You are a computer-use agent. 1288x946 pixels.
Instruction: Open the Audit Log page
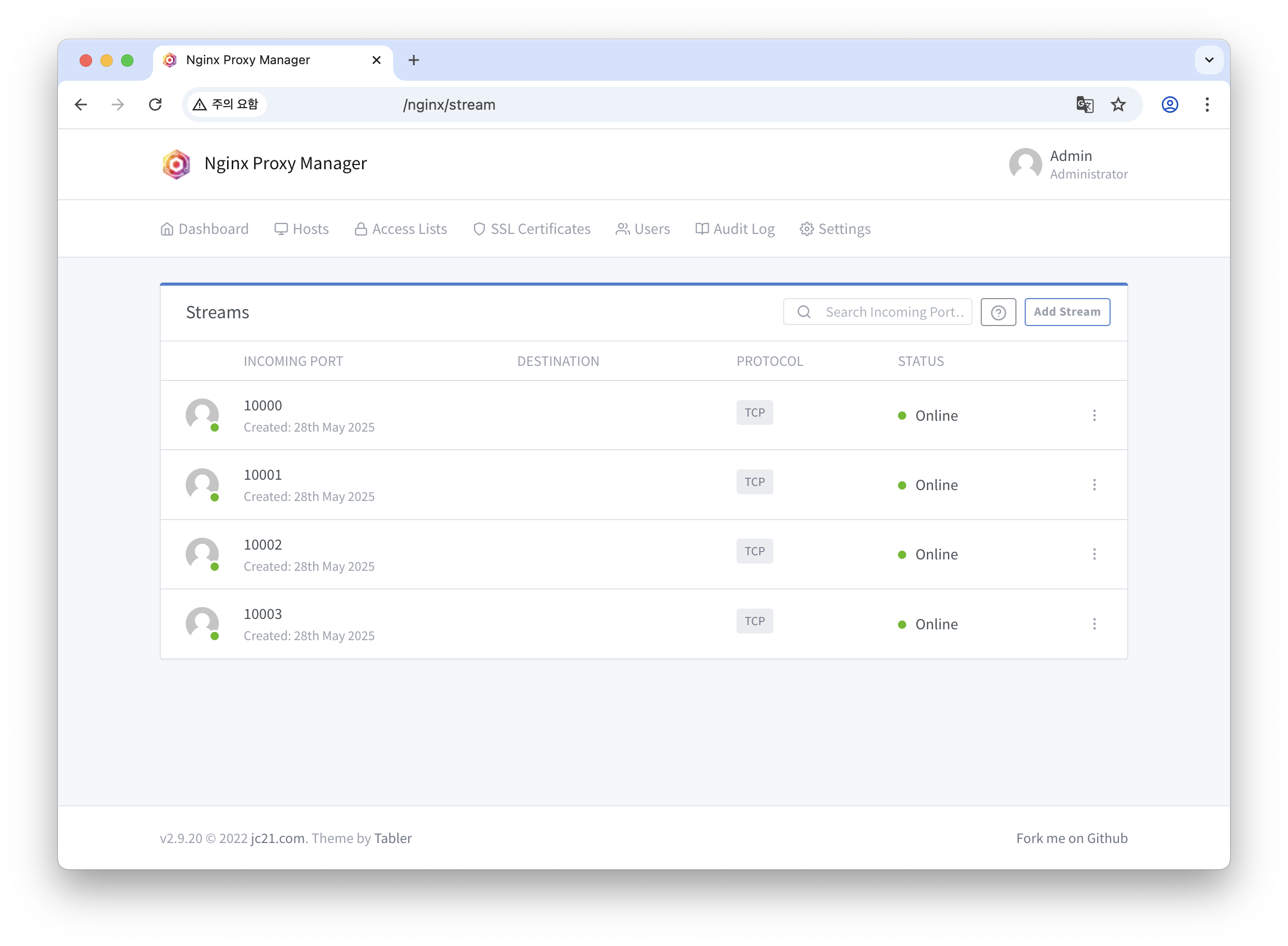tap(735, 229)
